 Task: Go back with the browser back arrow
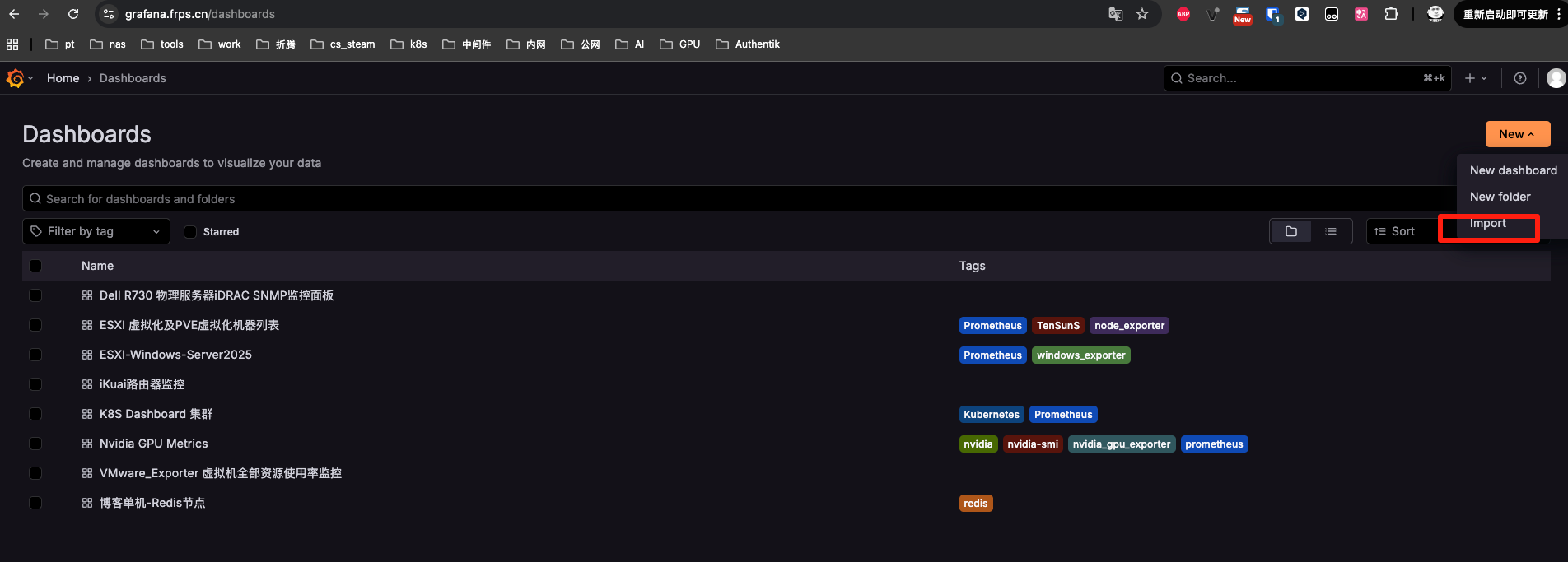[x=14, y=14]
